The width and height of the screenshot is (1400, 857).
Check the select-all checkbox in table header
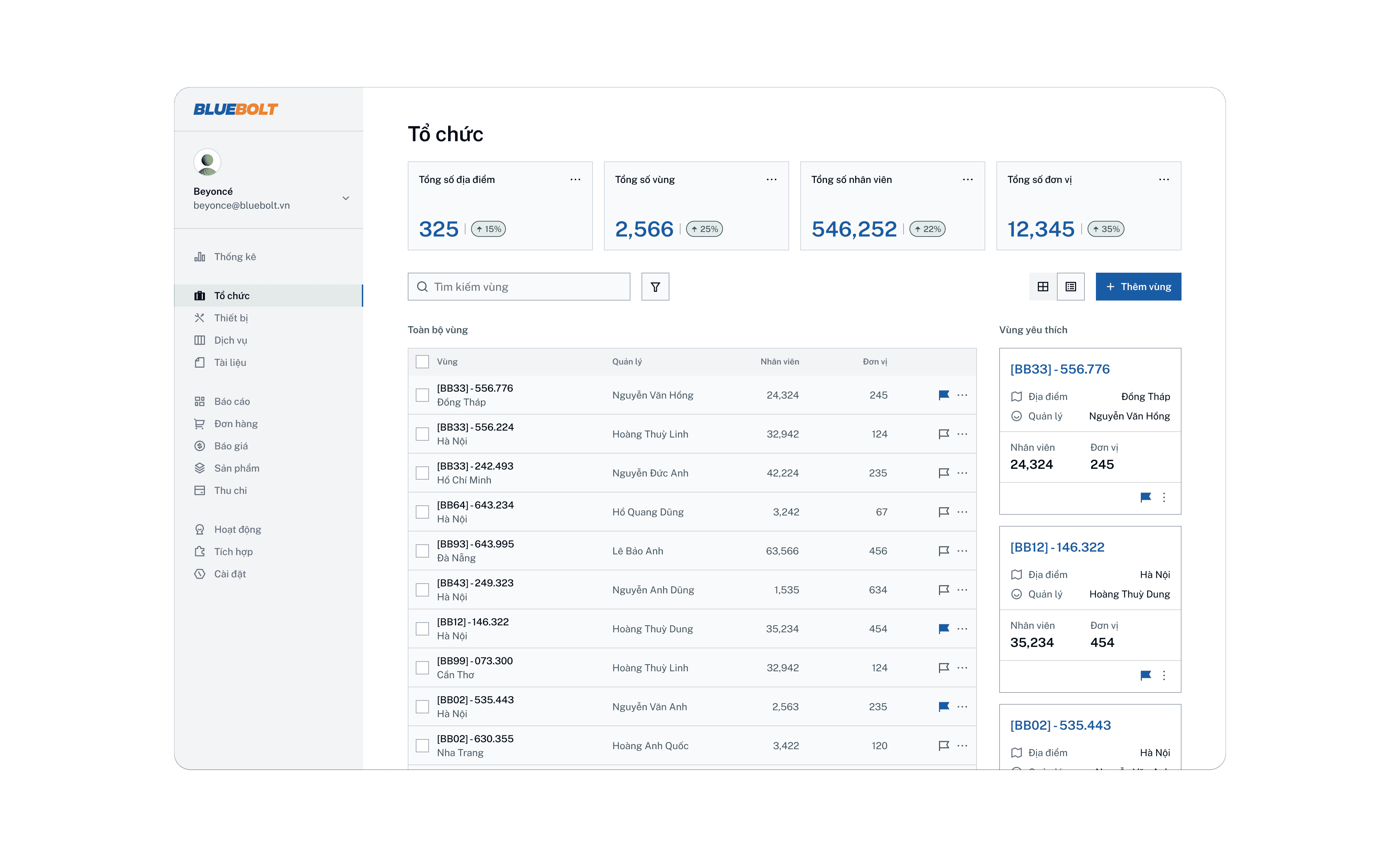click(422, 362)
